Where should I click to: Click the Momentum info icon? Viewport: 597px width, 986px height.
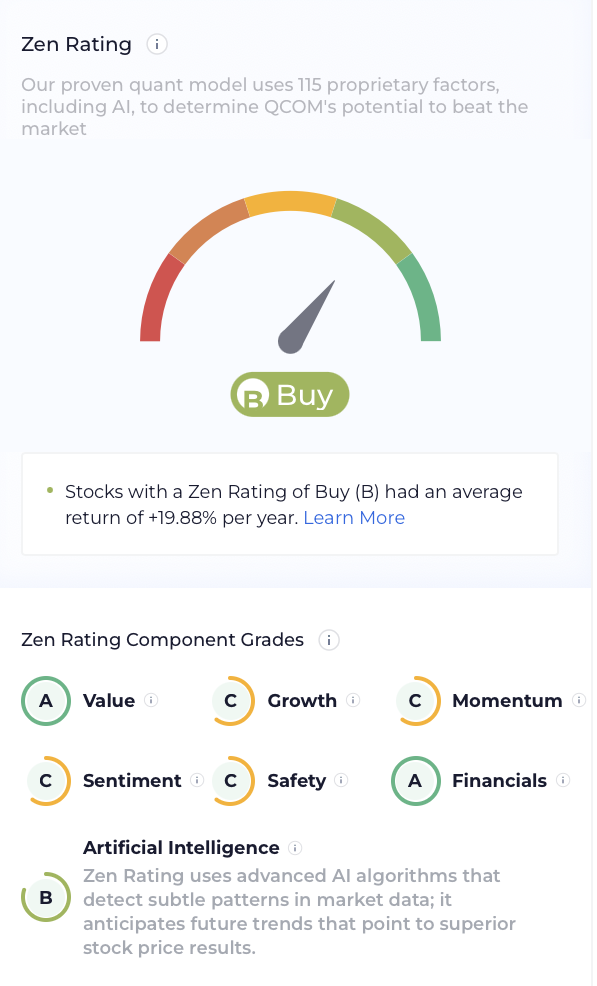tap(579, 700)
